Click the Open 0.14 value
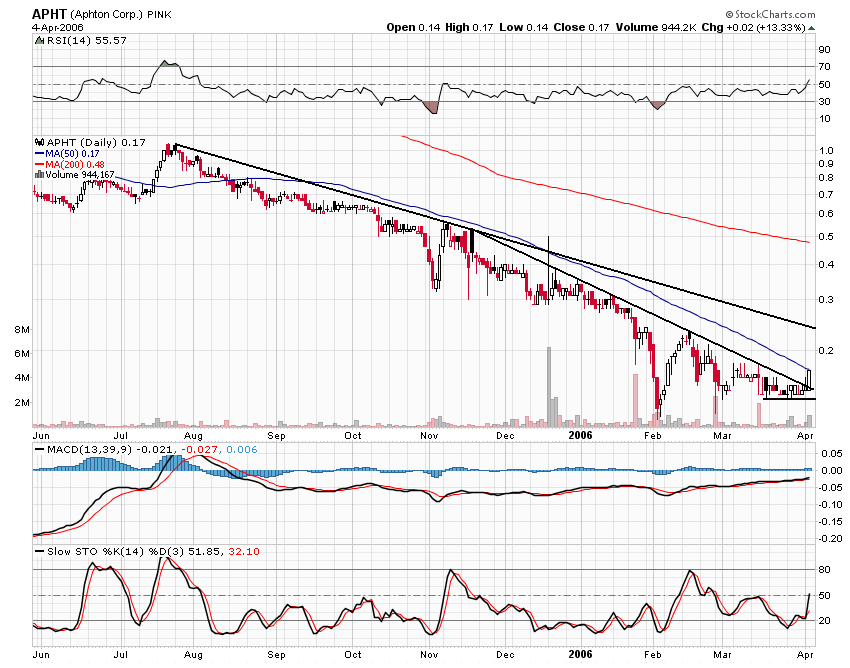Viewport: 850px width, 668px height. 413,27
